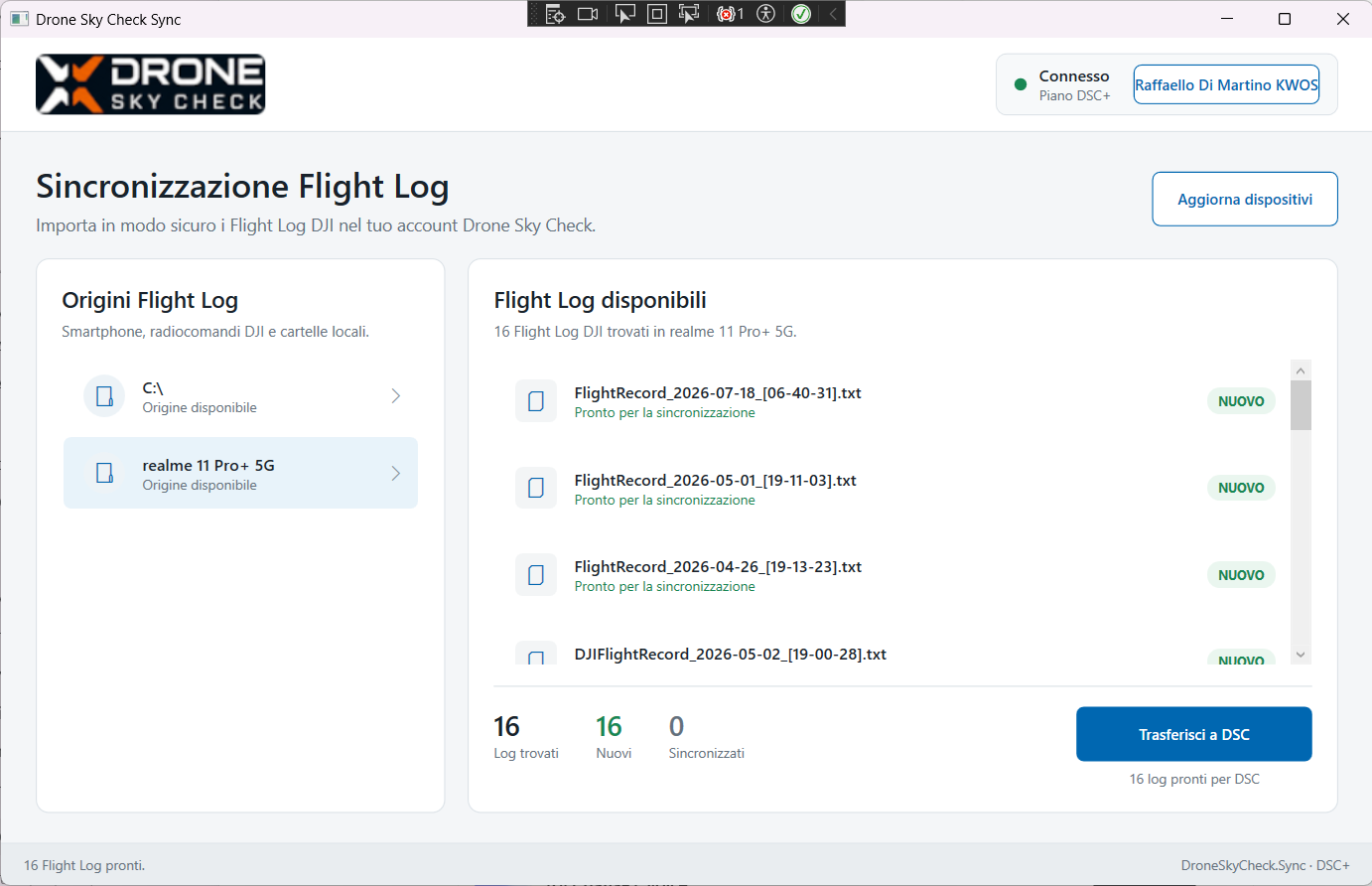This screenshot has width=1372, height=886.
Task: Click the 'DroneSkyCheck.Sync · DSC+' footer text
Action: pos(1265,865)
